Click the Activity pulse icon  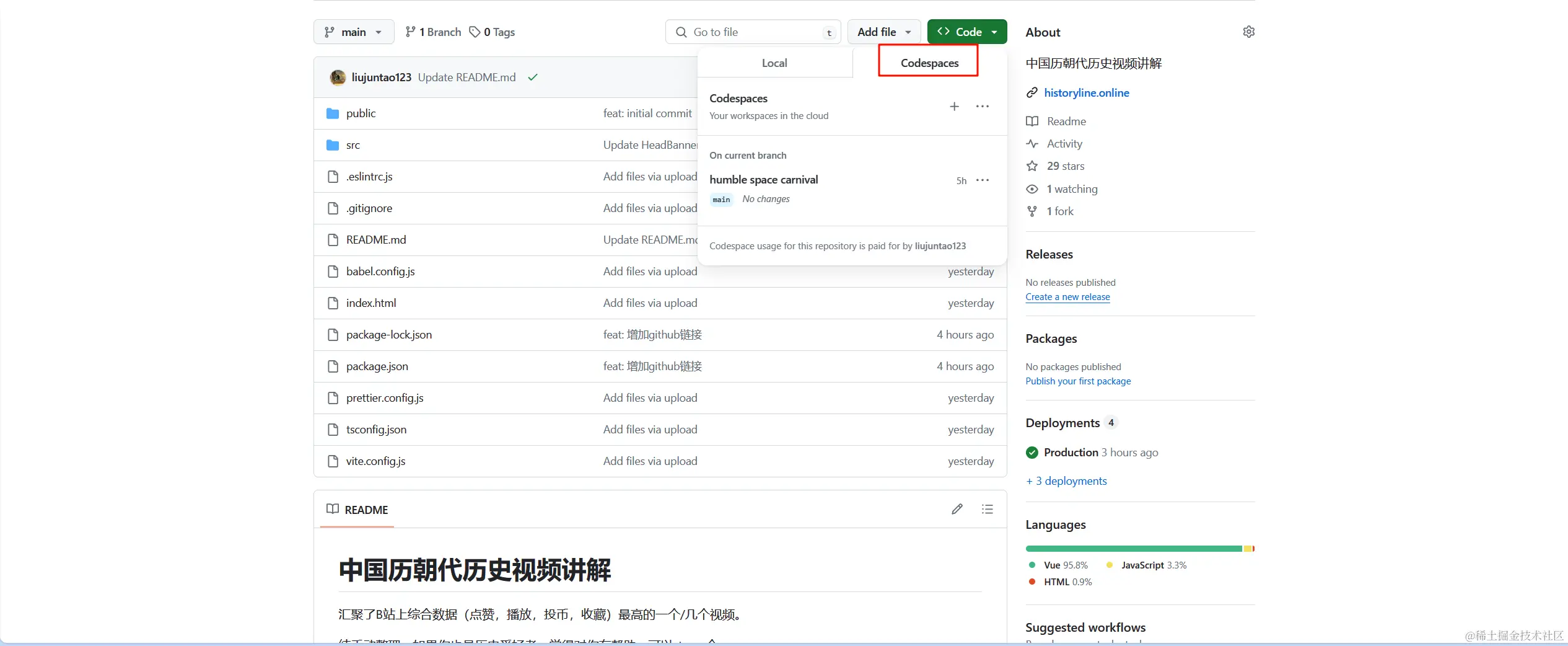(1031, 144)
